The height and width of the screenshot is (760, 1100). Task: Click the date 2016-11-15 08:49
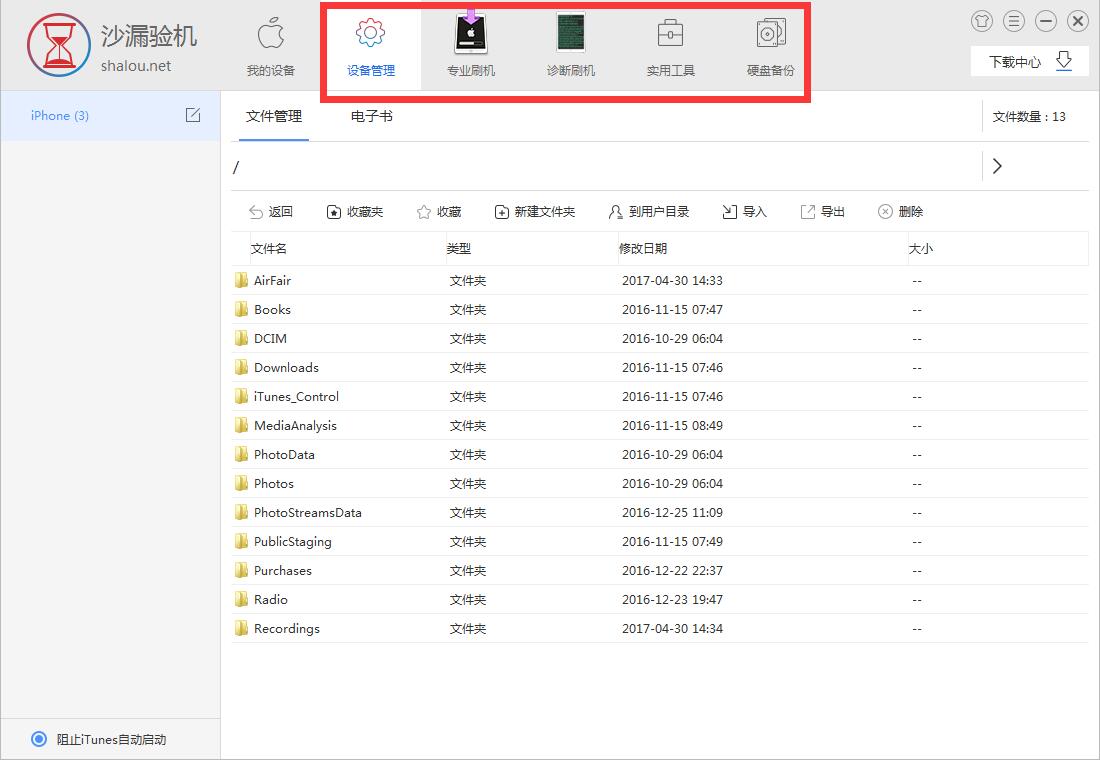click(x=672, y=425)
